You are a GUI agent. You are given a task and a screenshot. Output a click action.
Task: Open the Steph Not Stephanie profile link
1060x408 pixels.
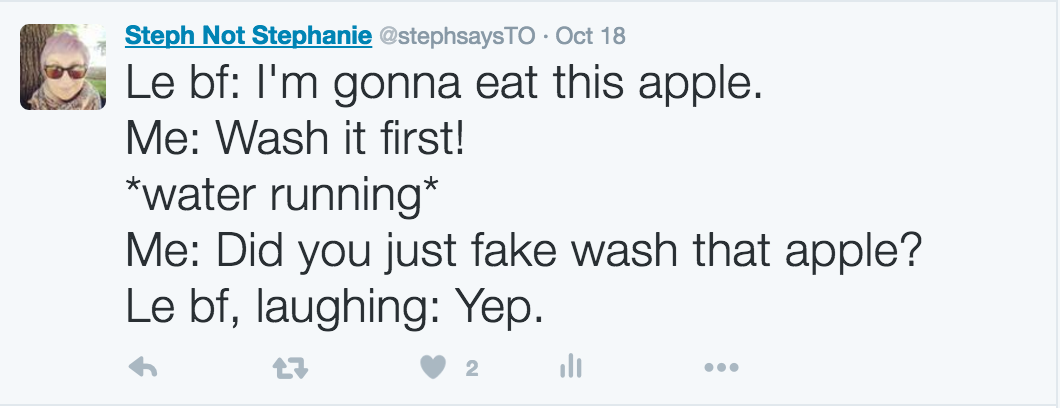click(246, 36)
